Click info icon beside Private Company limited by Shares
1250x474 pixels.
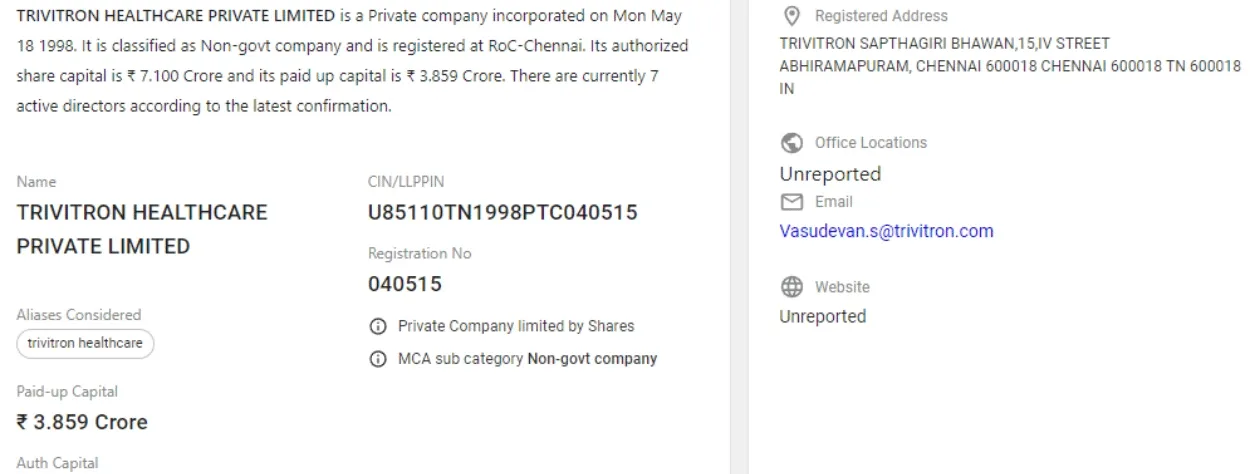[378, 326]
